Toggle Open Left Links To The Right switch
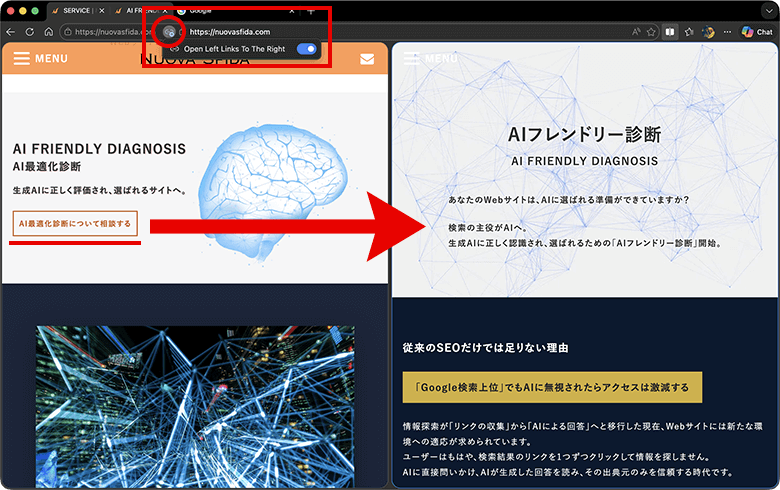This screenshot has width=780, height=490. (306, 49)
